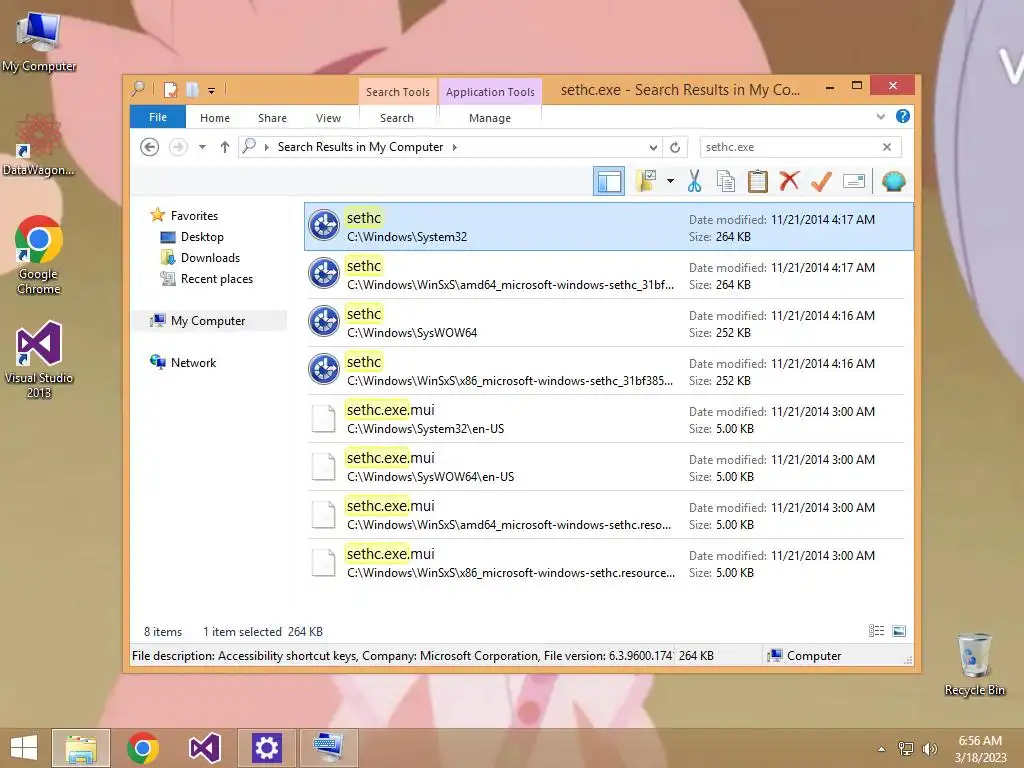
Task: Show hidden tray icons arrow
Action: (x=882, y=749)
